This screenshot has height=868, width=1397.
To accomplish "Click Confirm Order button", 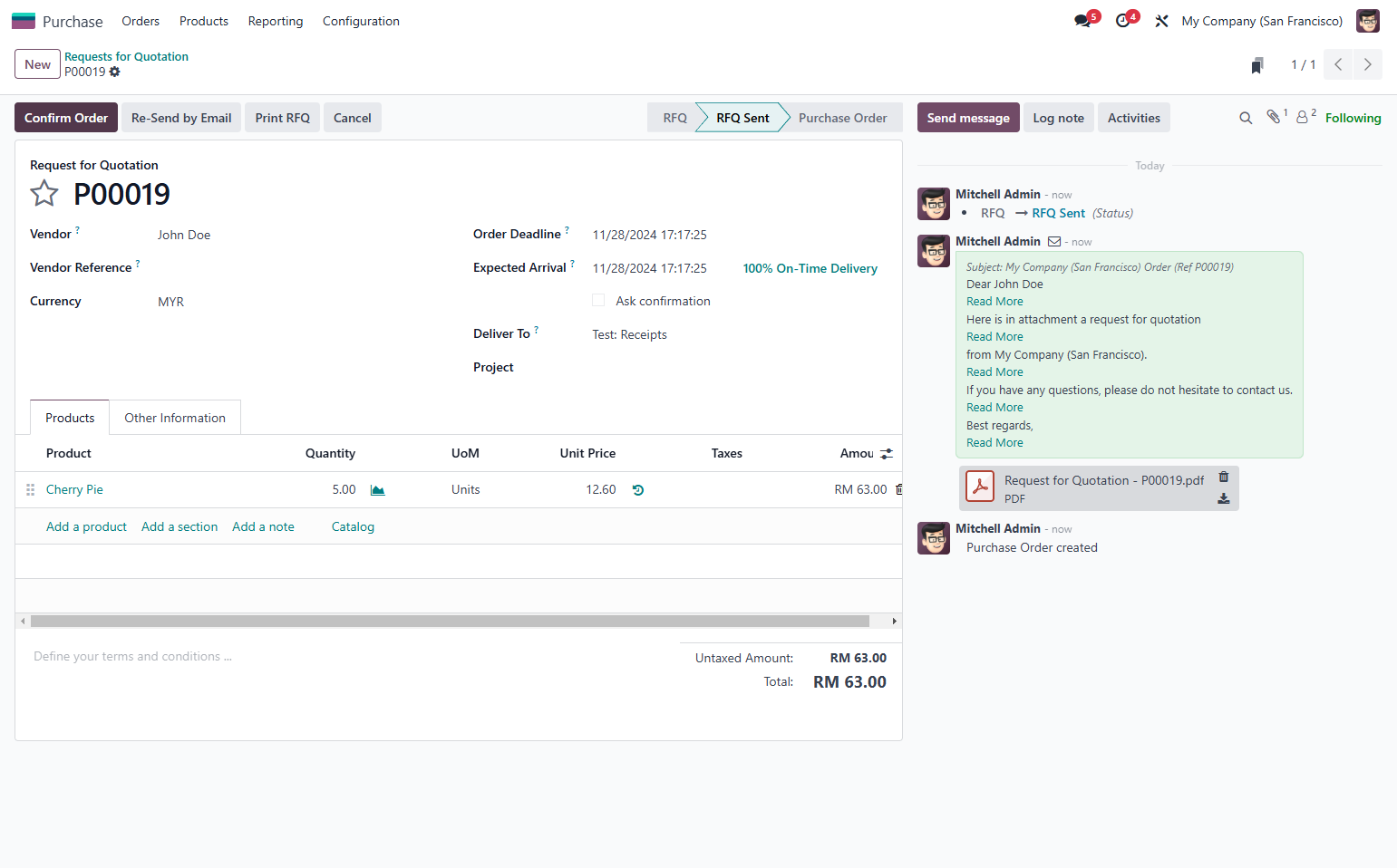I will click(x=66, y=118).
